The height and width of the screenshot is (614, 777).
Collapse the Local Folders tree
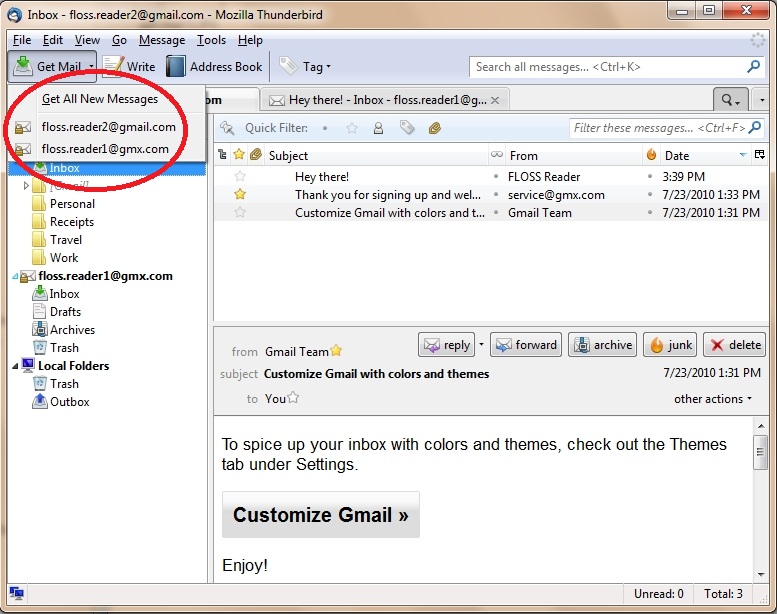pyautogui.click(x=15, y=366)
